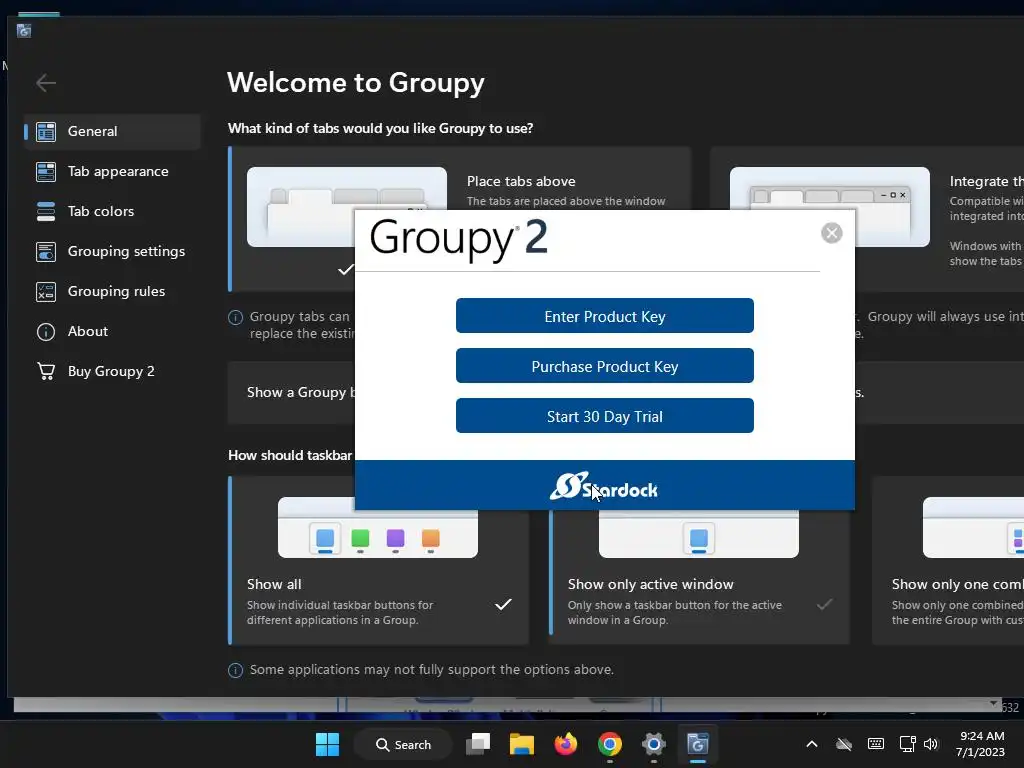Click the Grouping rules checklist icon

(x=46, y=292)
